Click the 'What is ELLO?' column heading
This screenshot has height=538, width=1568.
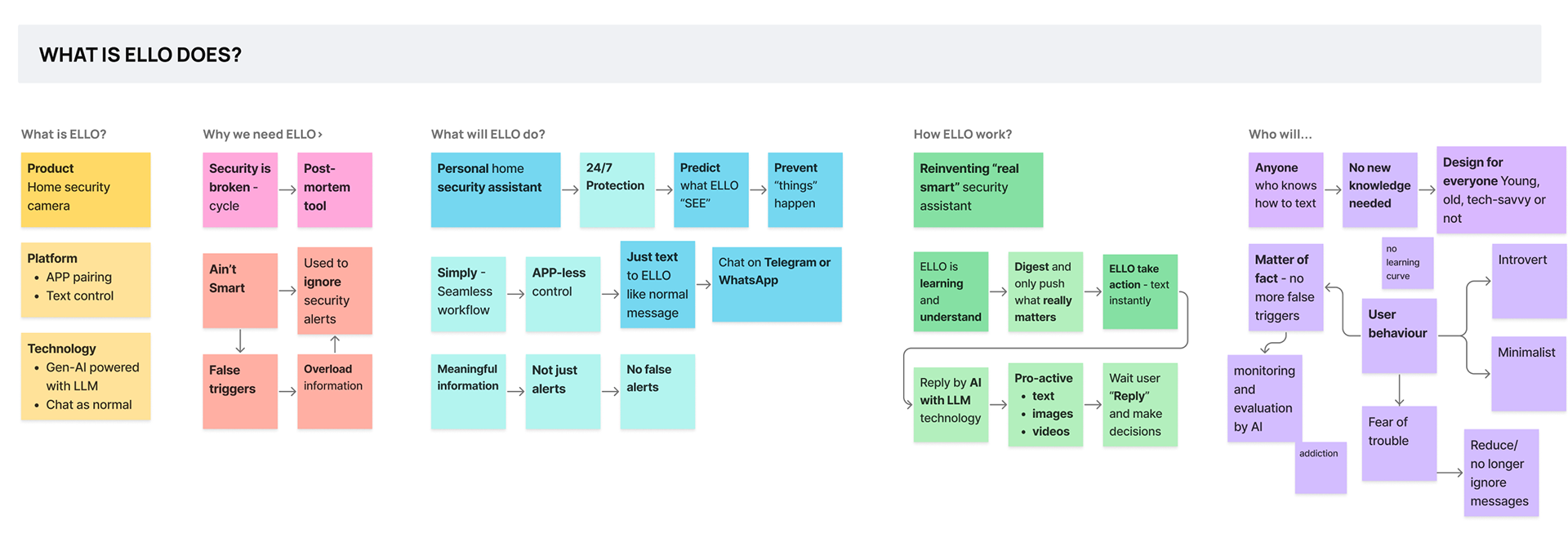[x=64, y=134]
